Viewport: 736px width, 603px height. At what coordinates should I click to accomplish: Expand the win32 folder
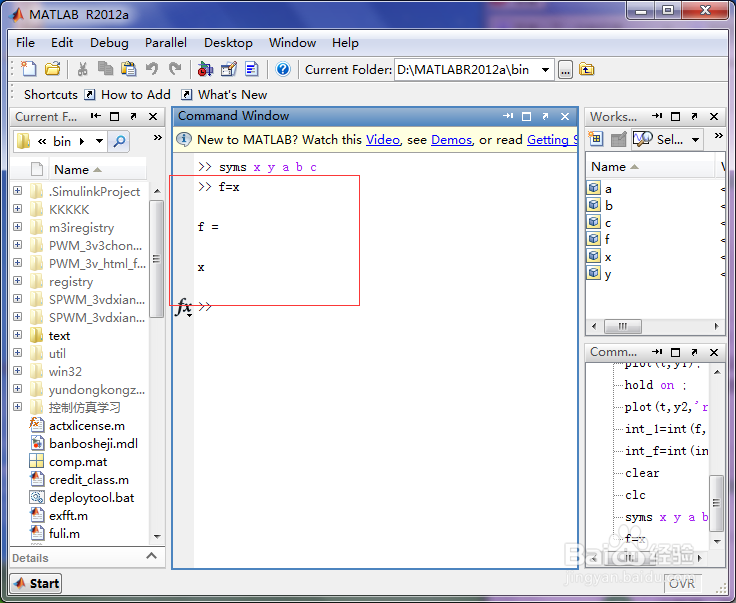(17, 371)
